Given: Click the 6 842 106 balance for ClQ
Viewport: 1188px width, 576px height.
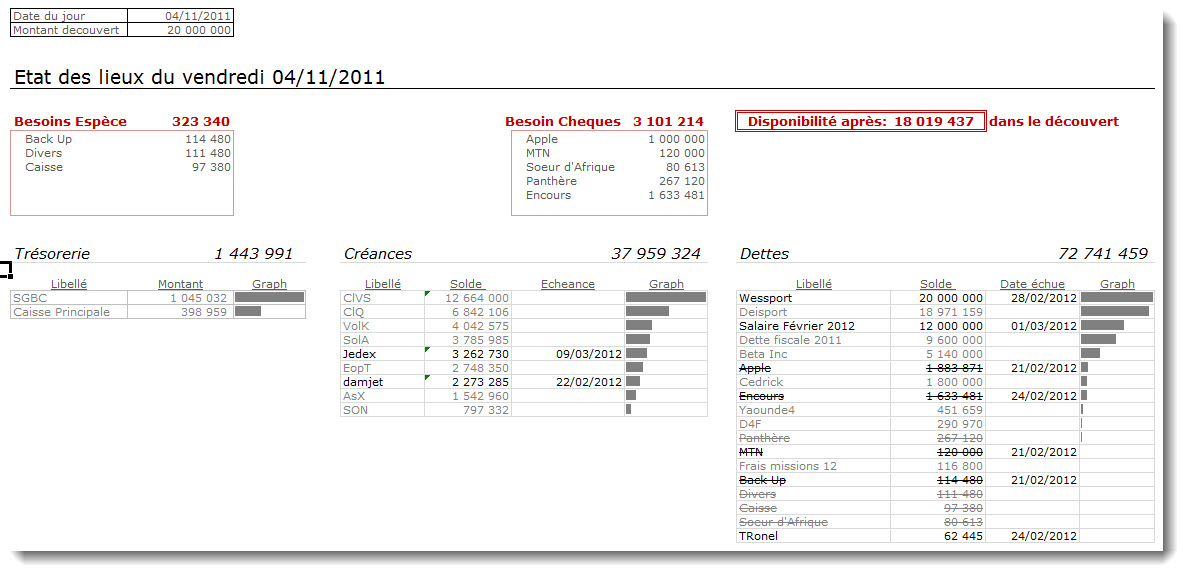Looking at the screenshot, I should tap(467, 312).
